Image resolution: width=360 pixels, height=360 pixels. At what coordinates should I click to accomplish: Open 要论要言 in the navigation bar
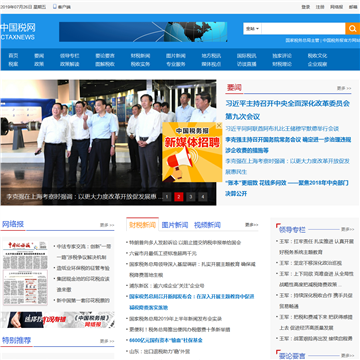click(105, 56)
